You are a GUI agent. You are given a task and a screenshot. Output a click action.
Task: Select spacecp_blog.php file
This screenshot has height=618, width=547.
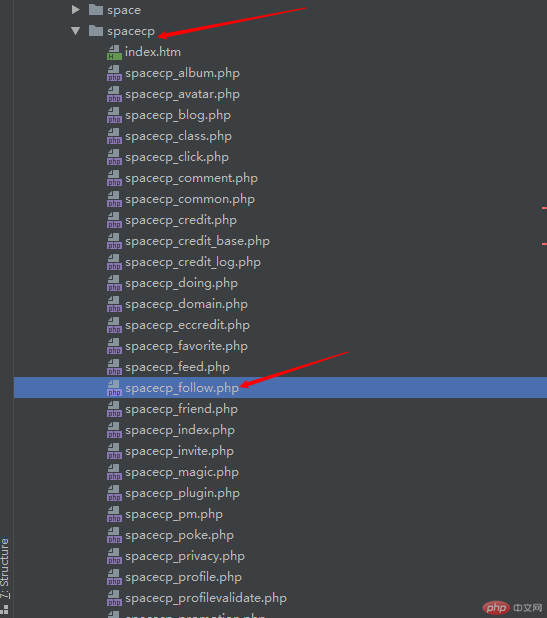coord(178,115)
